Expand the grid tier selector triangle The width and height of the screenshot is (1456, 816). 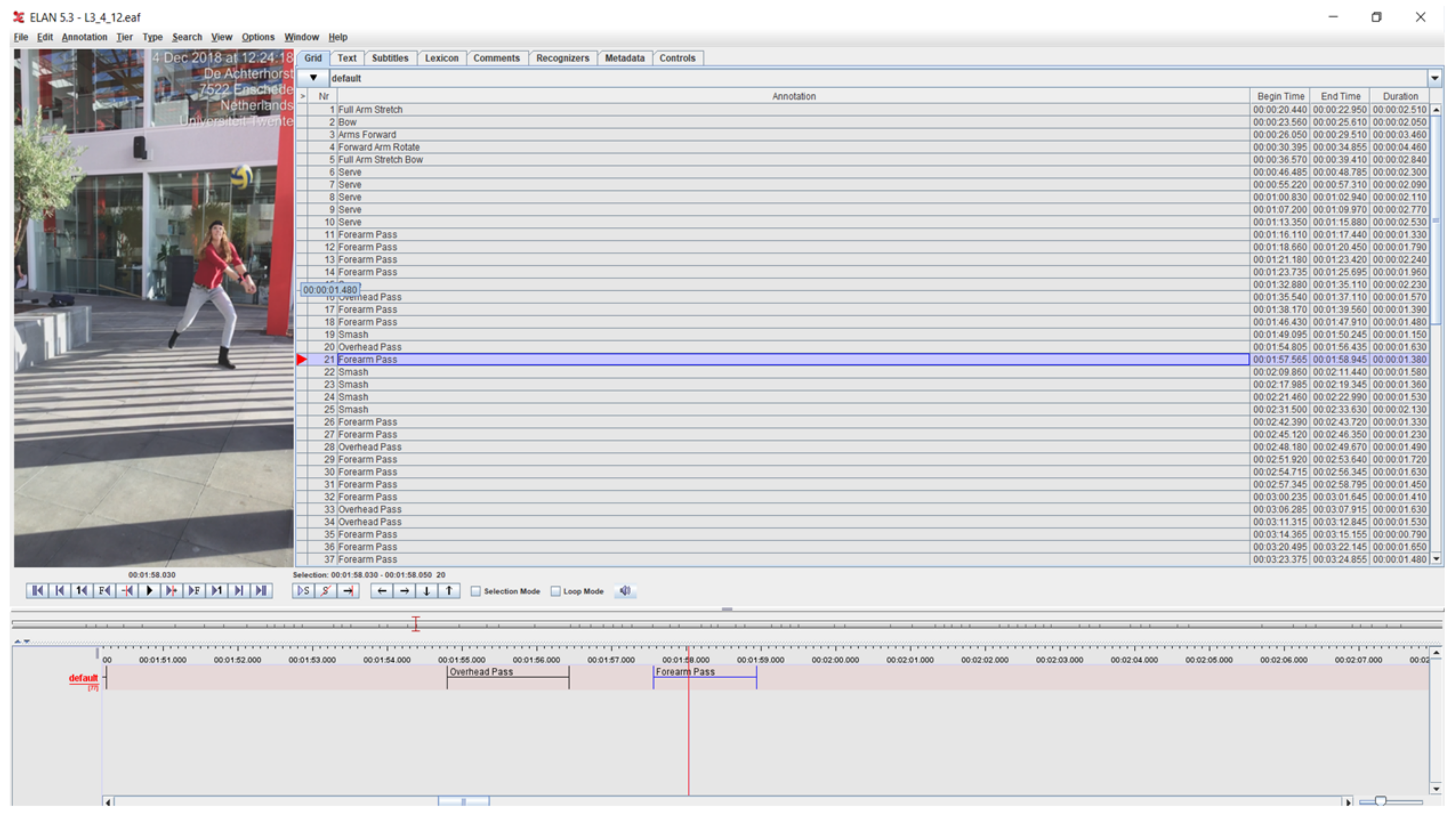pyautogui.click(x=313, y=78)
